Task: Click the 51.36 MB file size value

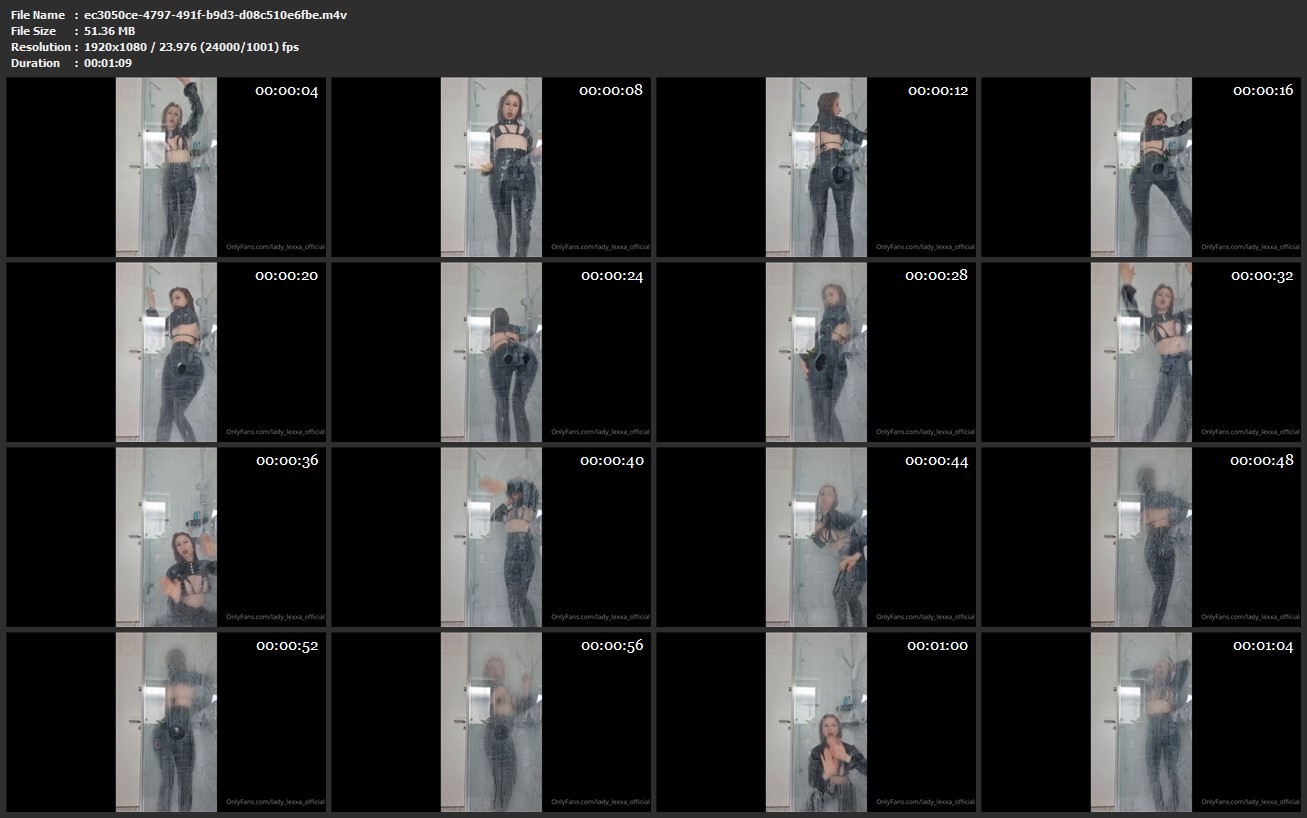Action: 109,31
